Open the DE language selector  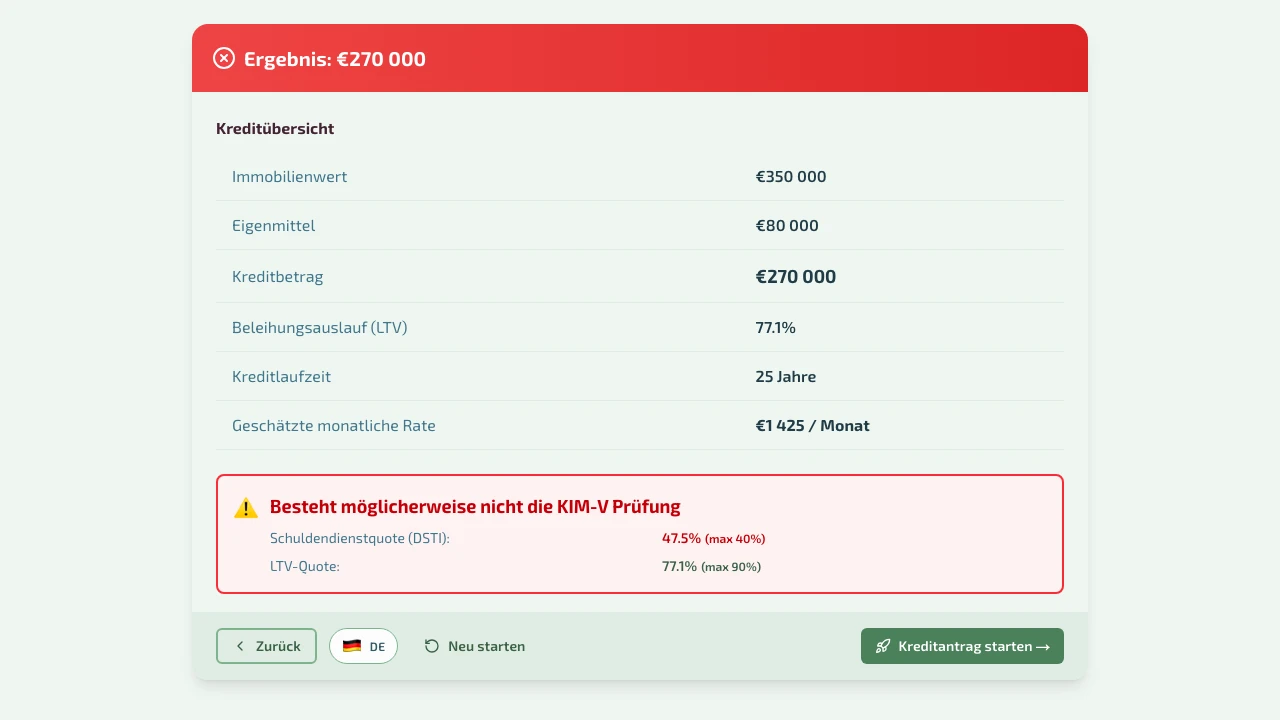pyautogui.click(x=363, y=647)
